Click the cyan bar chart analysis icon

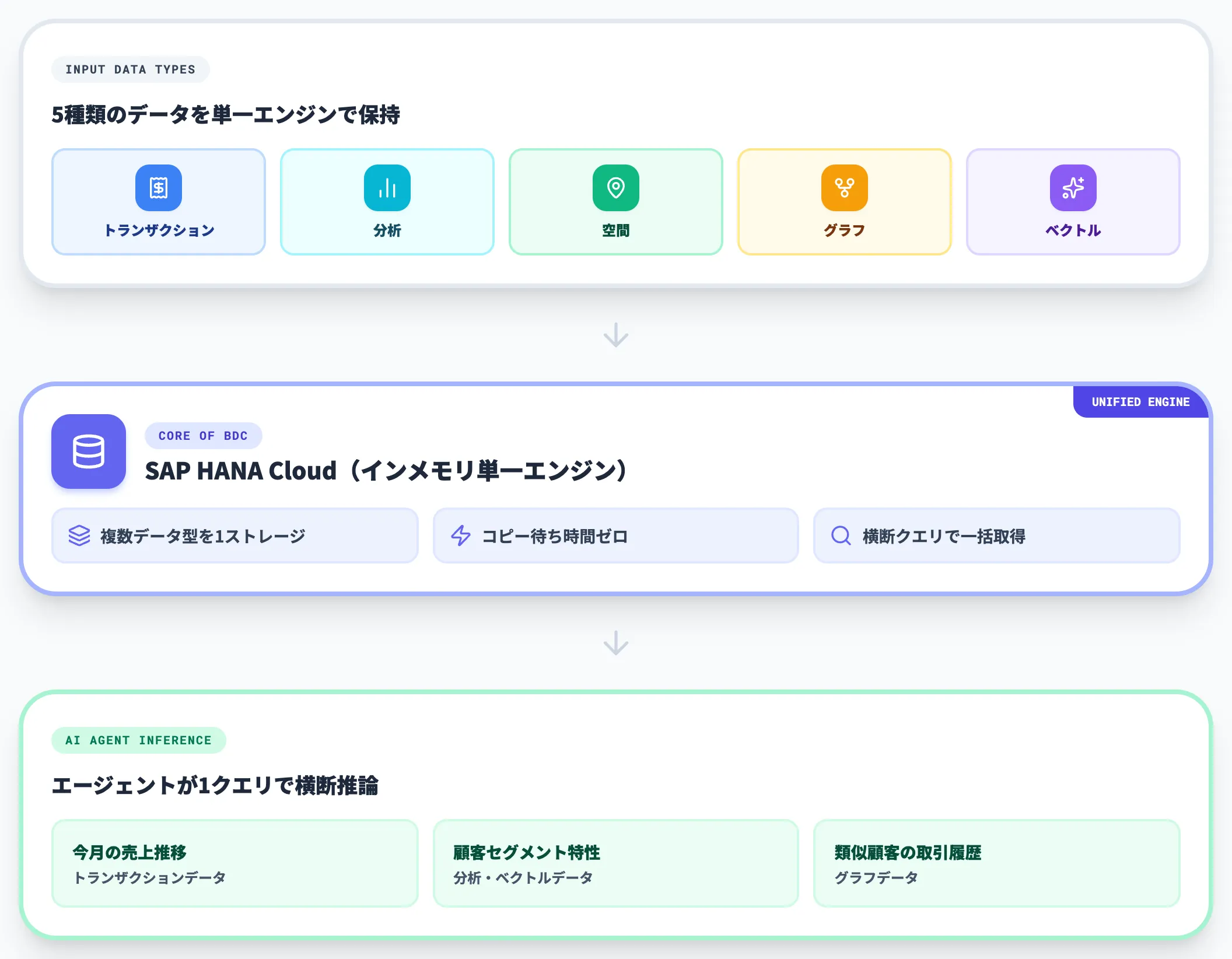pos(387,188)
